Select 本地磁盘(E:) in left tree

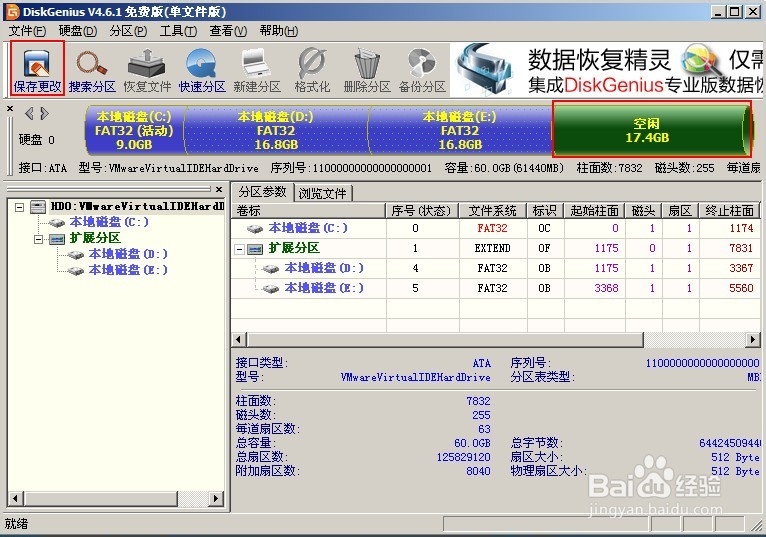(x=128, y=270)
